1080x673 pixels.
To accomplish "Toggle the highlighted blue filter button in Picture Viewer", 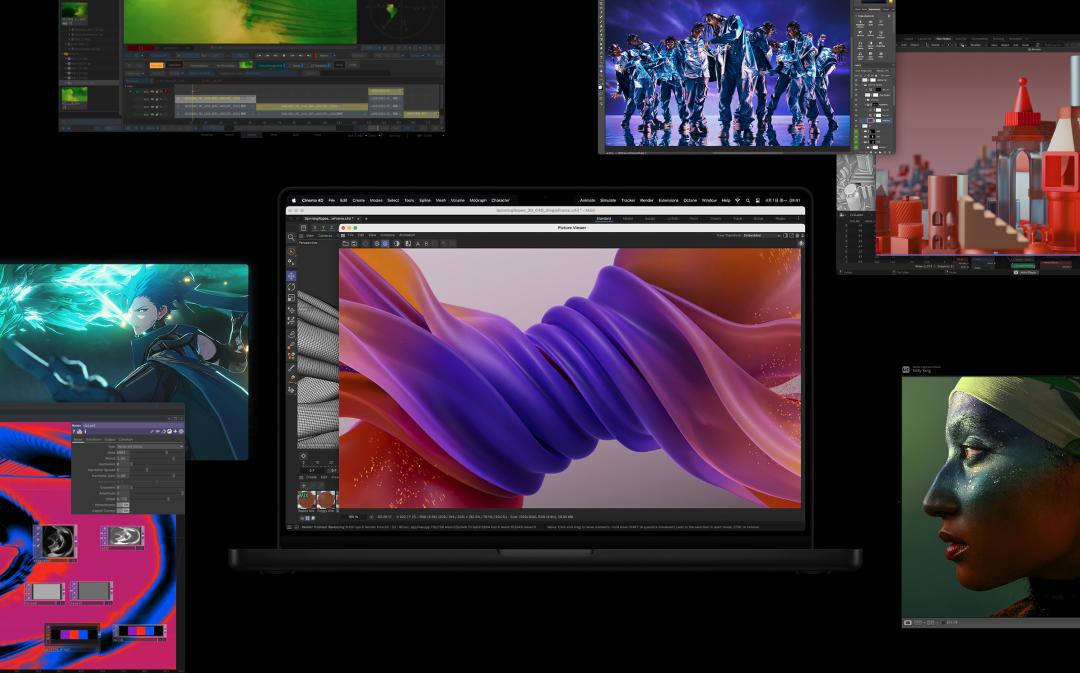I will (x=385, y=243).
